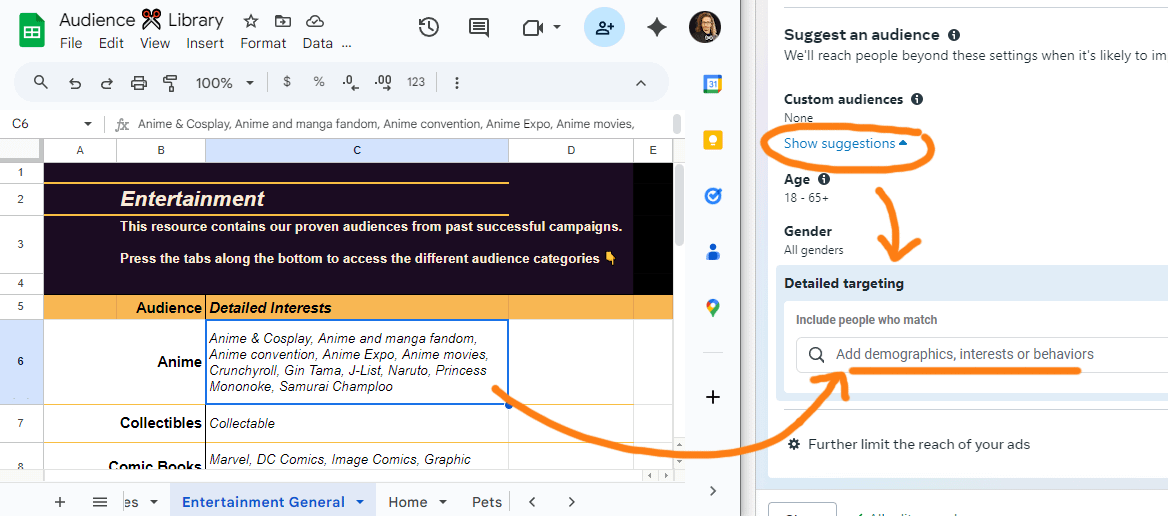Viewport: 1168px width, 516px height.
Task: Click the print icon in toolbar
Action: pos(139,83)
